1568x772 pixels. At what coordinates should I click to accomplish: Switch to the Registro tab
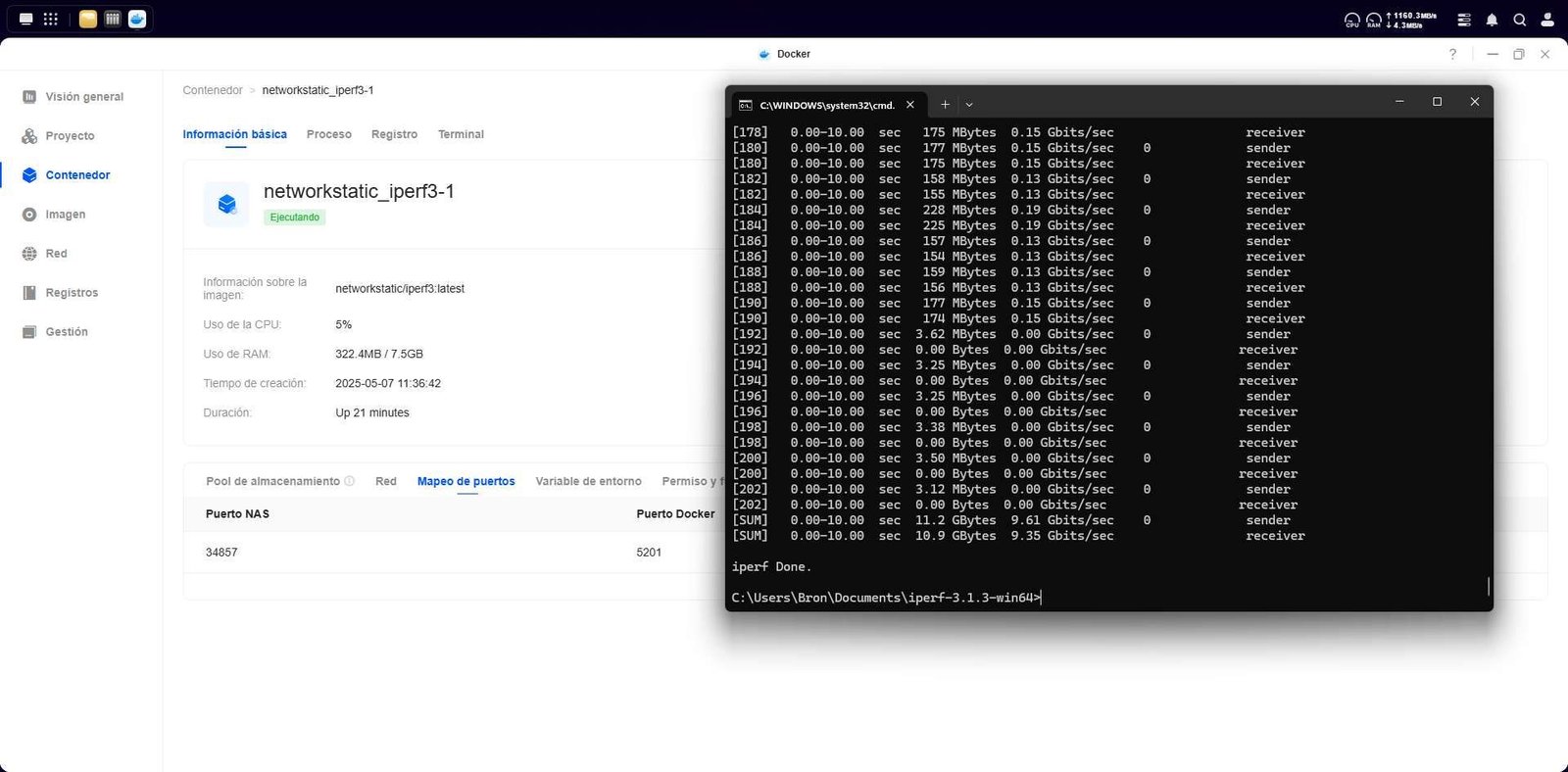pyautogui.click(x=394, y=134)
